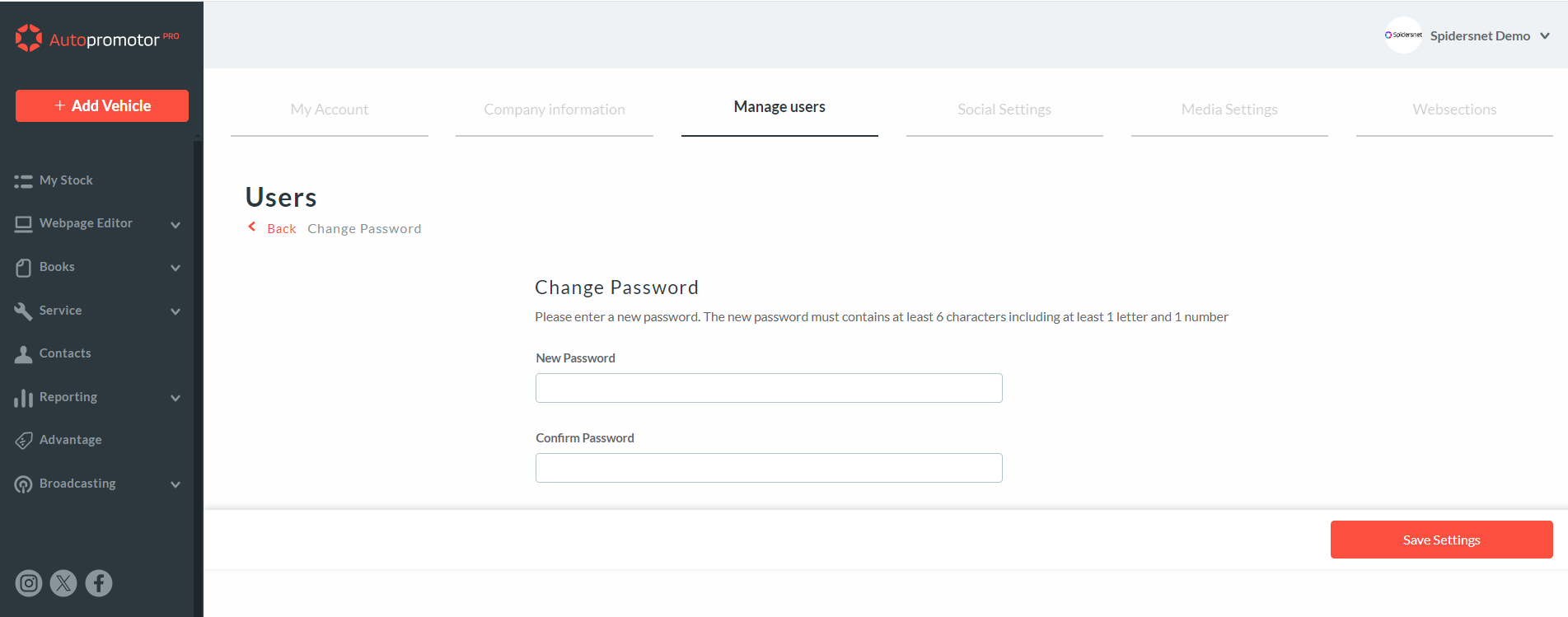Click the Add Vehicle button
The width and height of the screenshot is (1568, 617).
point(102,105)
